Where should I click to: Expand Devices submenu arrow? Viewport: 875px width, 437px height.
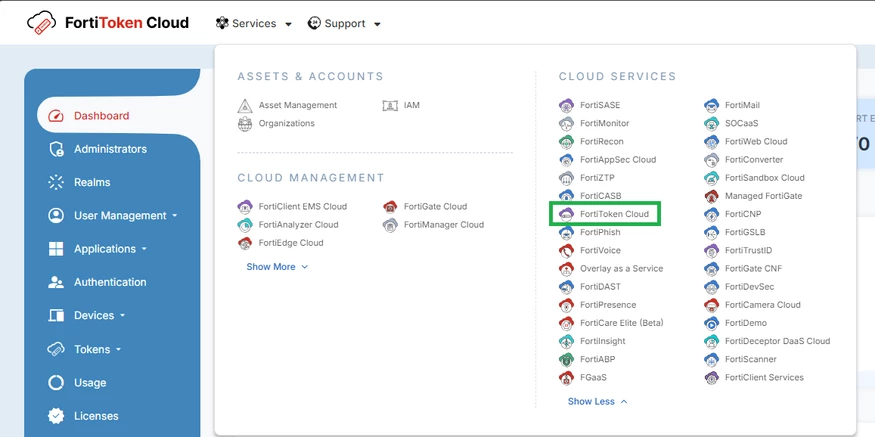pyautogui.click(x=122, y=315)
